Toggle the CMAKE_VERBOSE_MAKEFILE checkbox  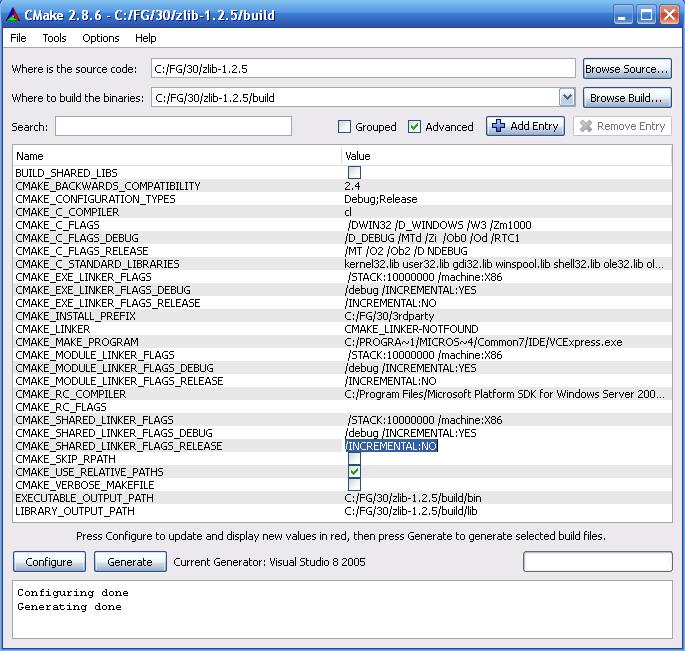(x=354, y=485)
